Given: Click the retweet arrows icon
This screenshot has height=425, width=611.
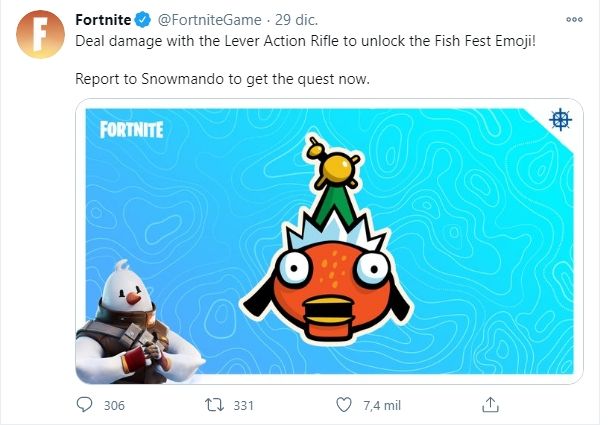Looking at the screenshot, I should pos(212,405).
